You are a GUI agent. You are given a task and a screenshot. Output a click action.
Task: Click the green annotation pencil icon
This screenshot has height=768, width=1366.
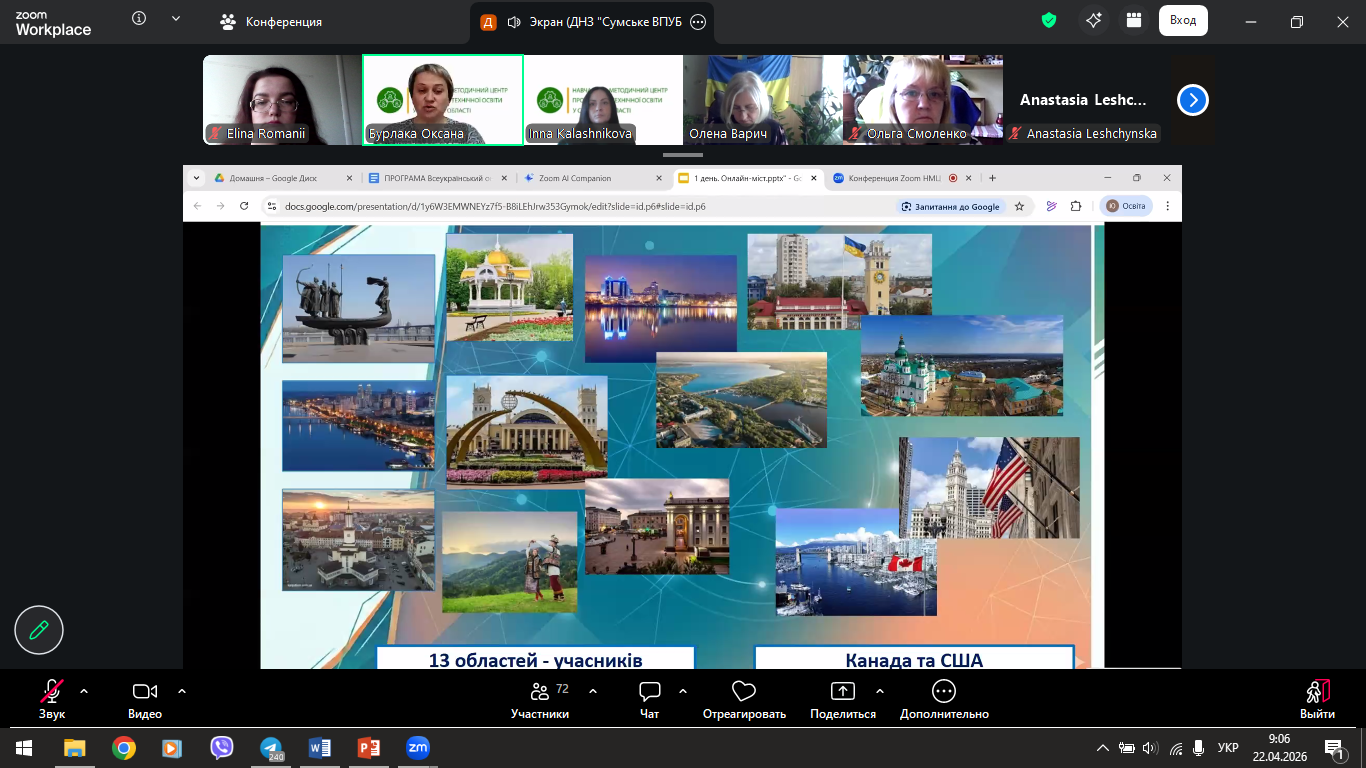[x=39, y=629]
